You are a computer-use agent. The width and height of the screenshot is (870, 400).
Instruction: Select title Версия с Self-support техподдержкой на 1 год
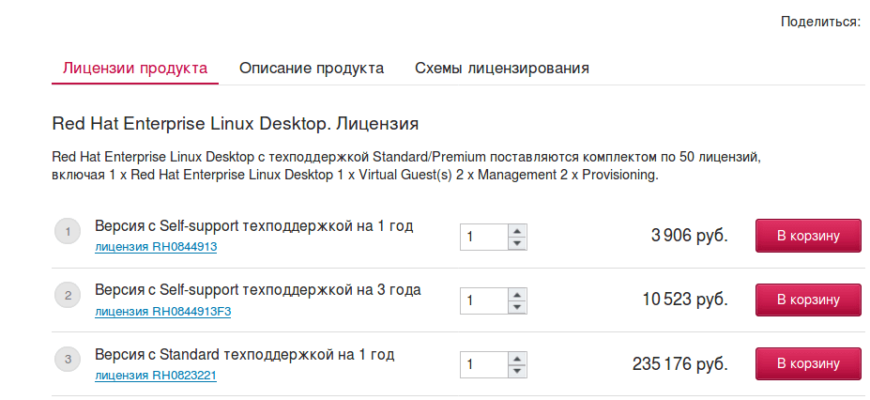[x=254, y=226]
